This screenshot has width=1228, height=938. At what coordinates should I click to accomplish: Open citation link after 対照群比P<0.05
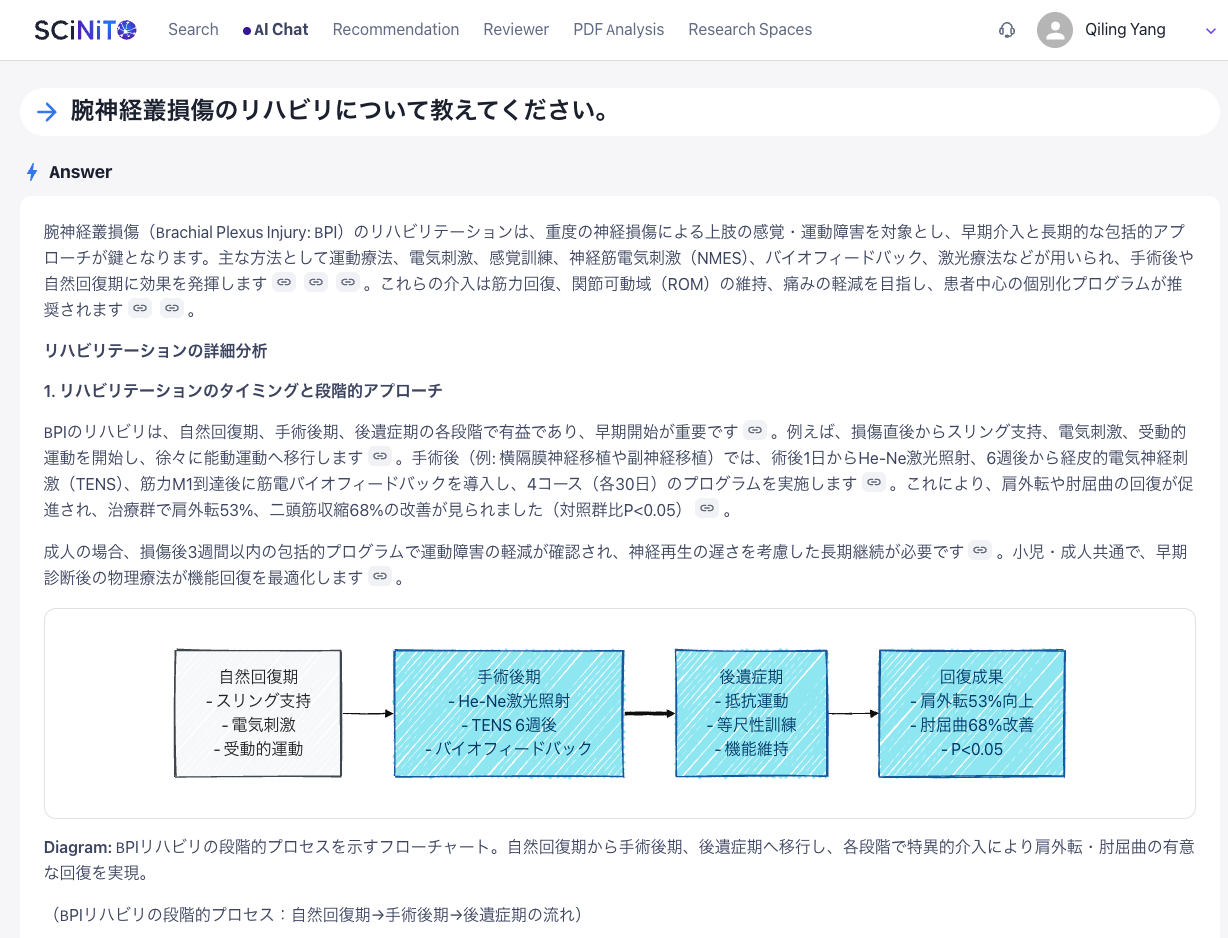(707, 509)
